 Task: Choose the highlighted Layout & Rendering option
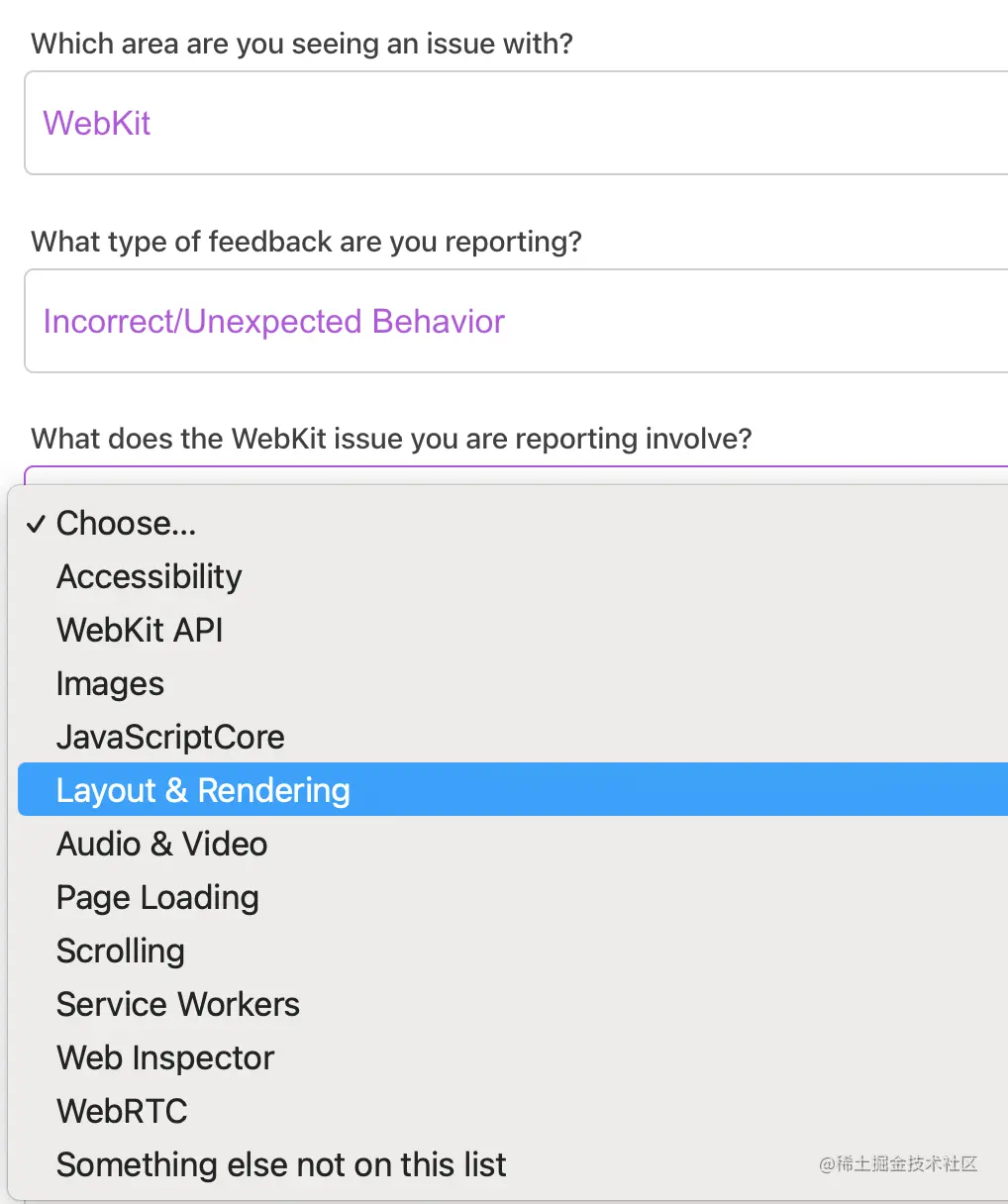pyautogui.click(x=203, y=790)
